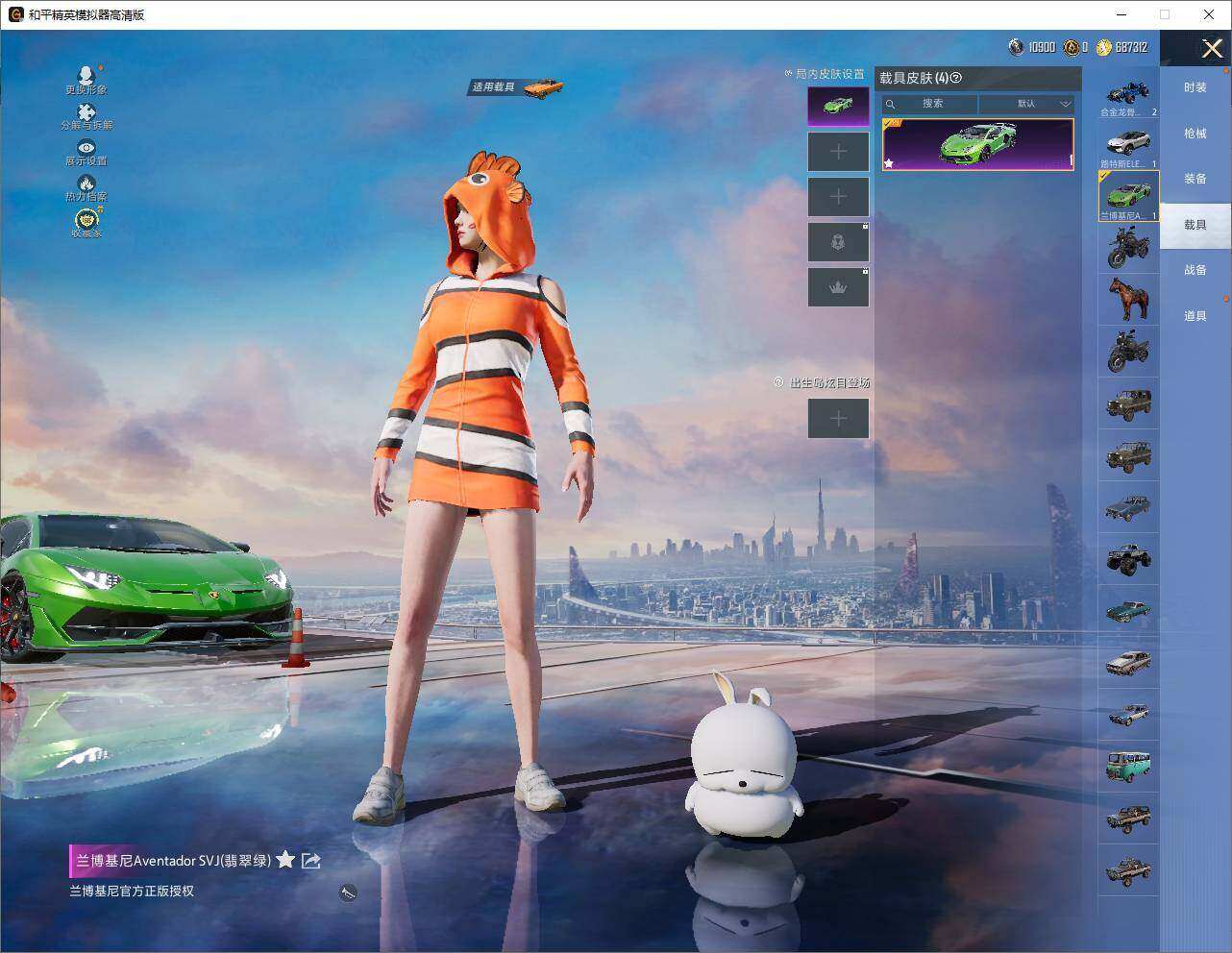Screen dimensions: 1232x953
Task: Open help icon beside 载具皮肤(4)
Action: [x=956, y=79]
